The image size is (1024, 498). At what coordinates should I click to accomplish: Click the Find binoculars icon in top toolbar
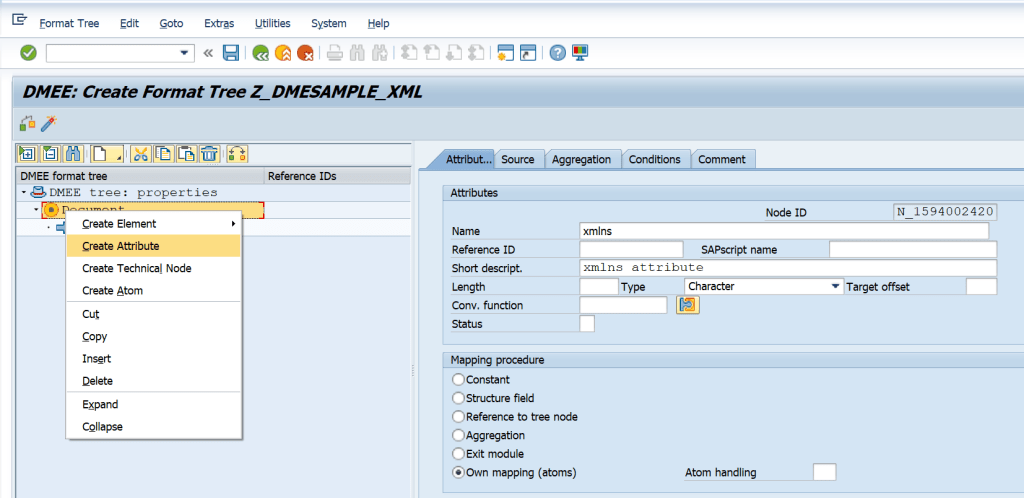point(357,53)
